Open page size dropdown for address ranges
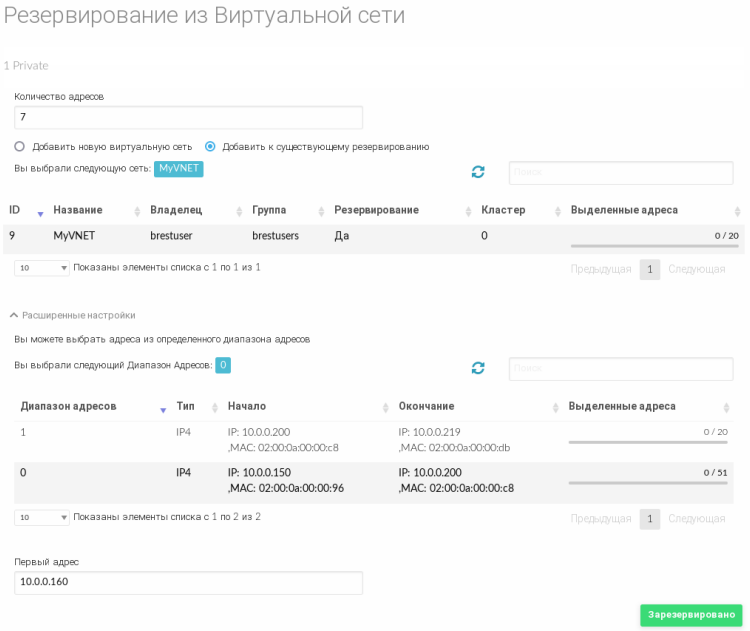This screenshot has height=631, width=750. click(42, 517)
